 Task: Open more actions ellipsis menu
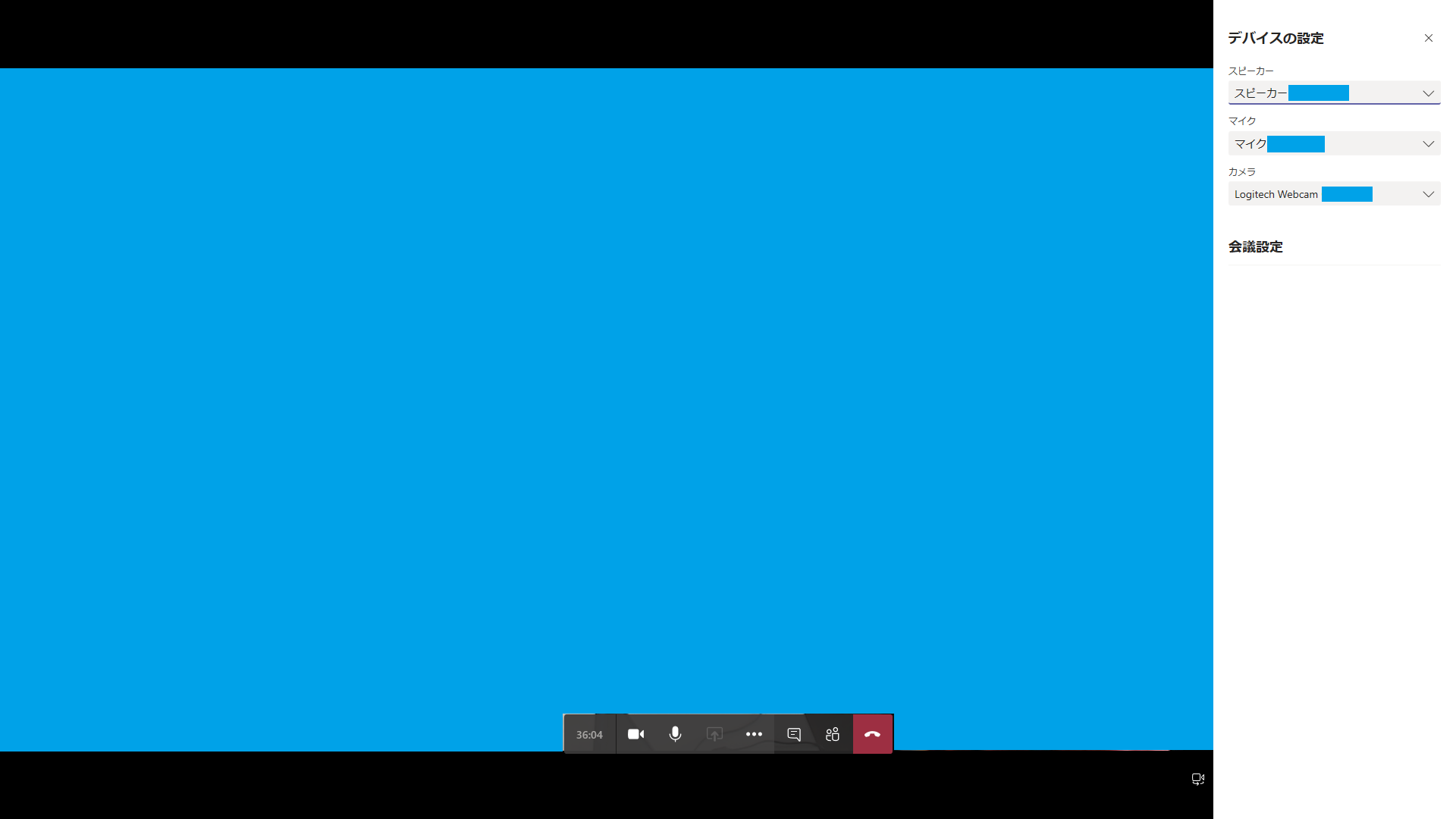pos(754,734)
